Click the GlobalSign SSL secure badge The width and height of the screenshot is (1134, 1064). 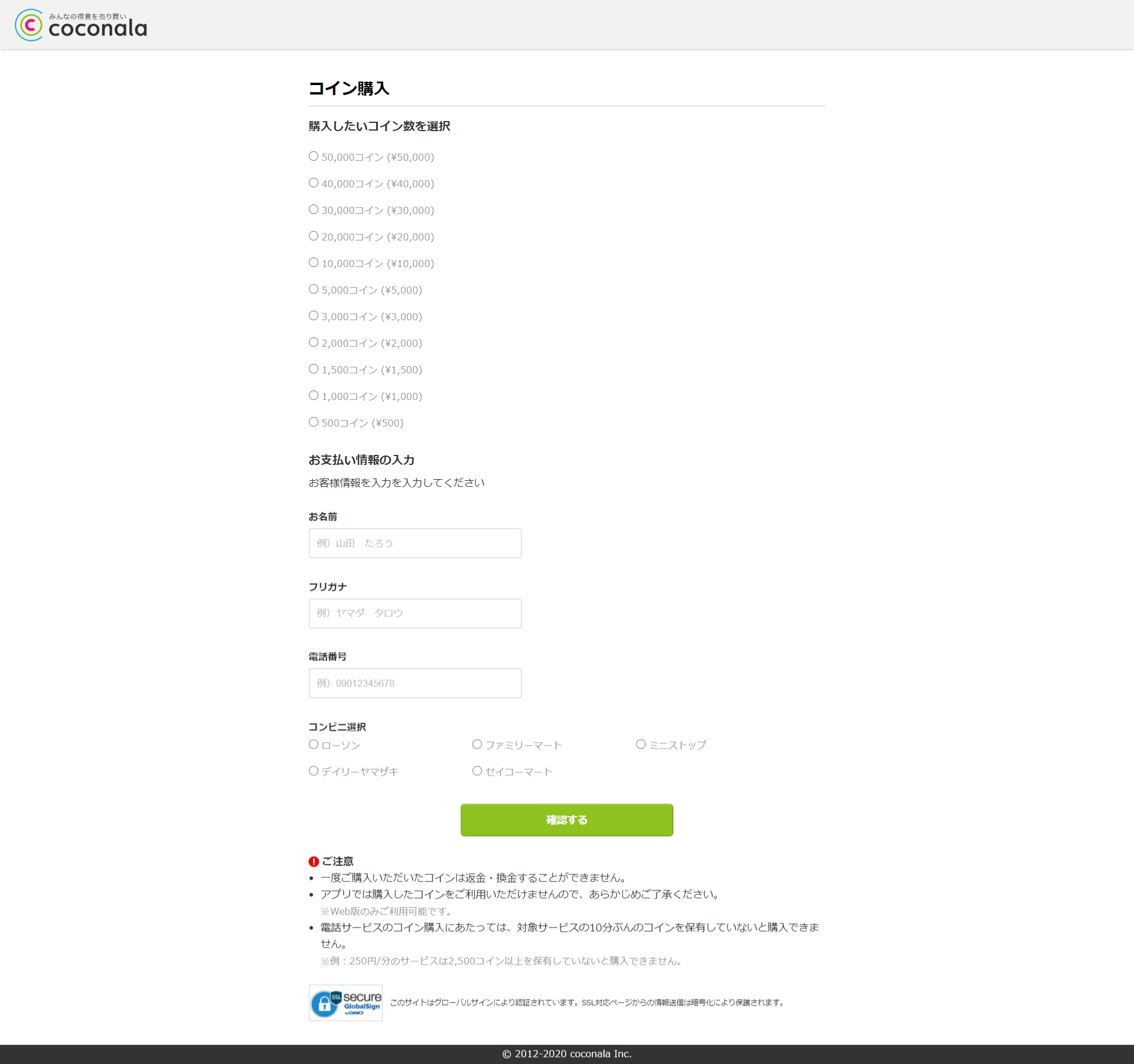tap(346, 1003)
